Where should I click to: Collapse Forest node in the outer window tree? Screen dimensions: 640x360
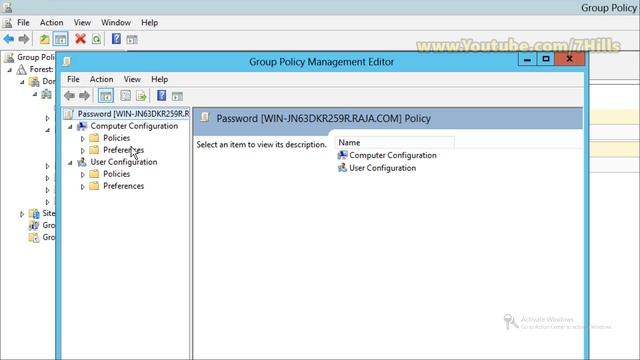tap(10, 70)
